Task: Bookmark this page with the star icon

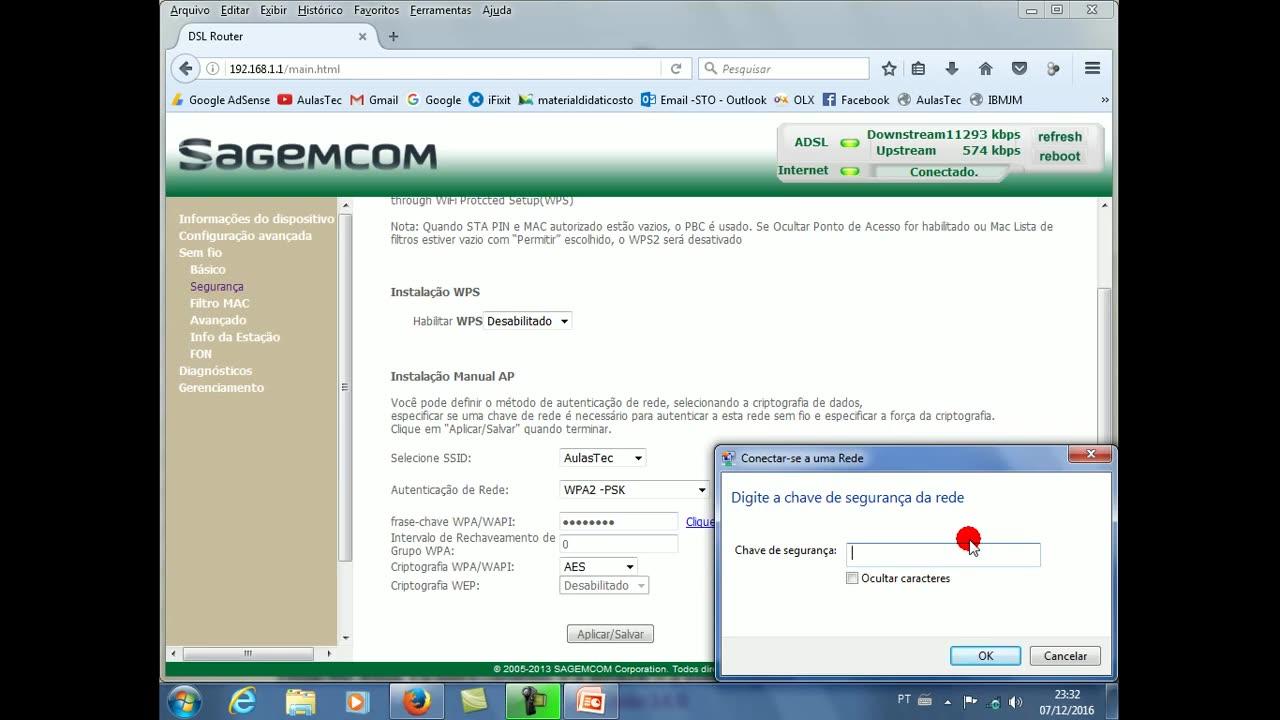Action: click(x=888, y=68)
